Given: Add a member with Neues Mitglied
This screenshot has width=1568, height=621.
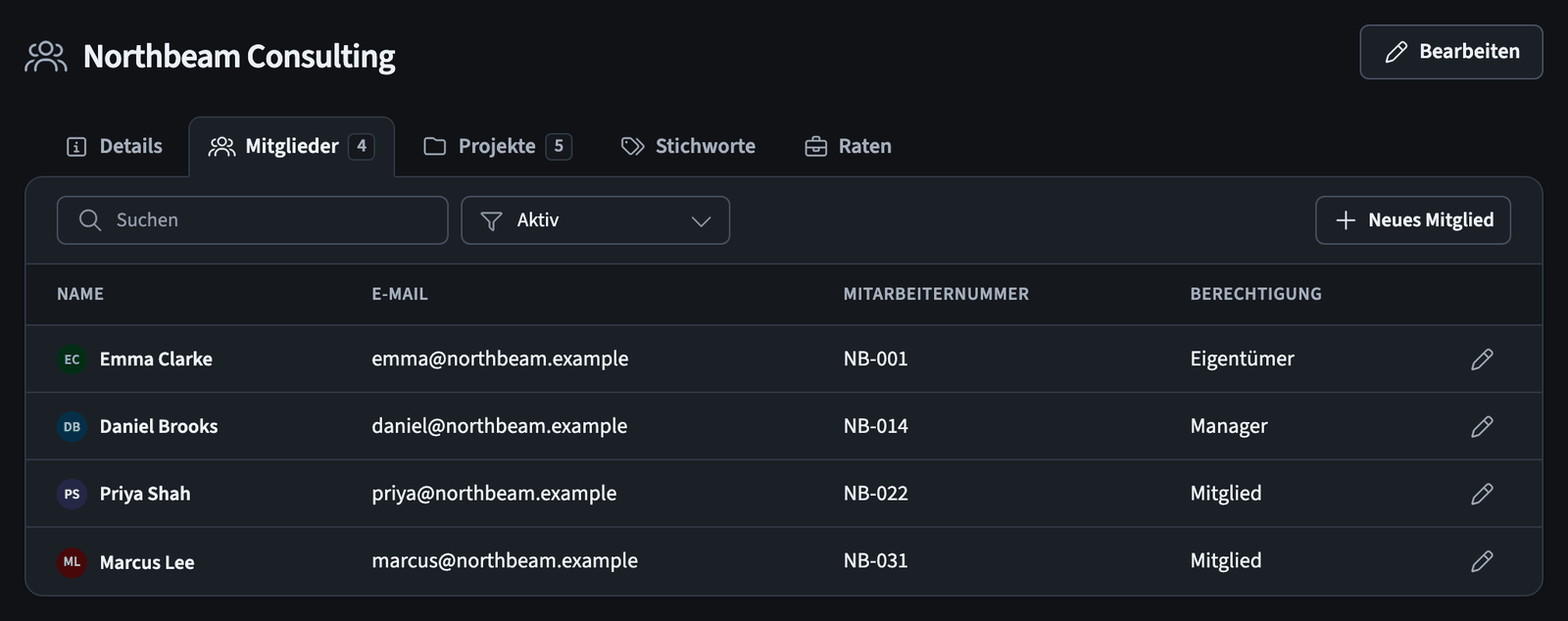Looking at the screenshot, I should coord(1413,220).
